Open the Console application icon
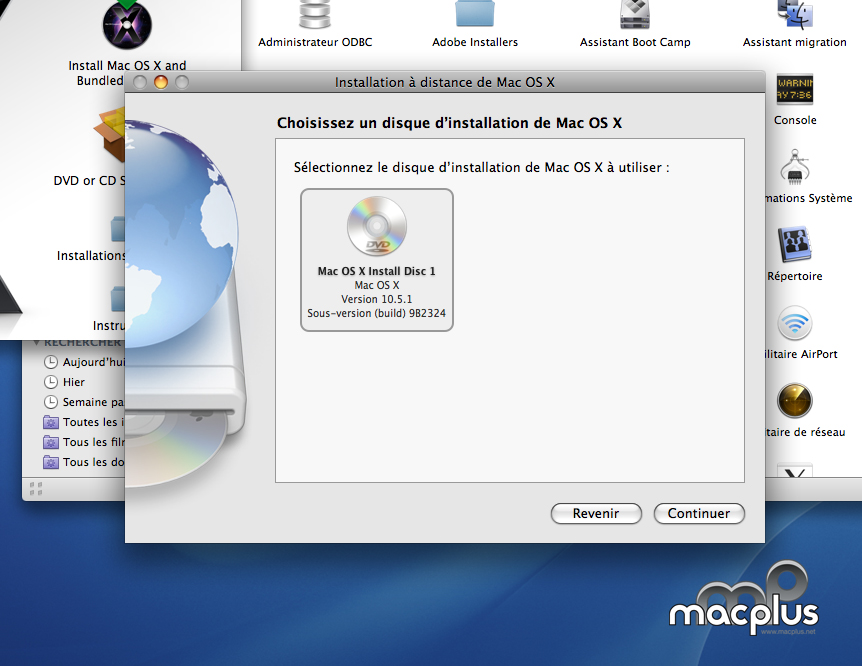The width and height of the screenshot is (862, 666). point(795,90)
